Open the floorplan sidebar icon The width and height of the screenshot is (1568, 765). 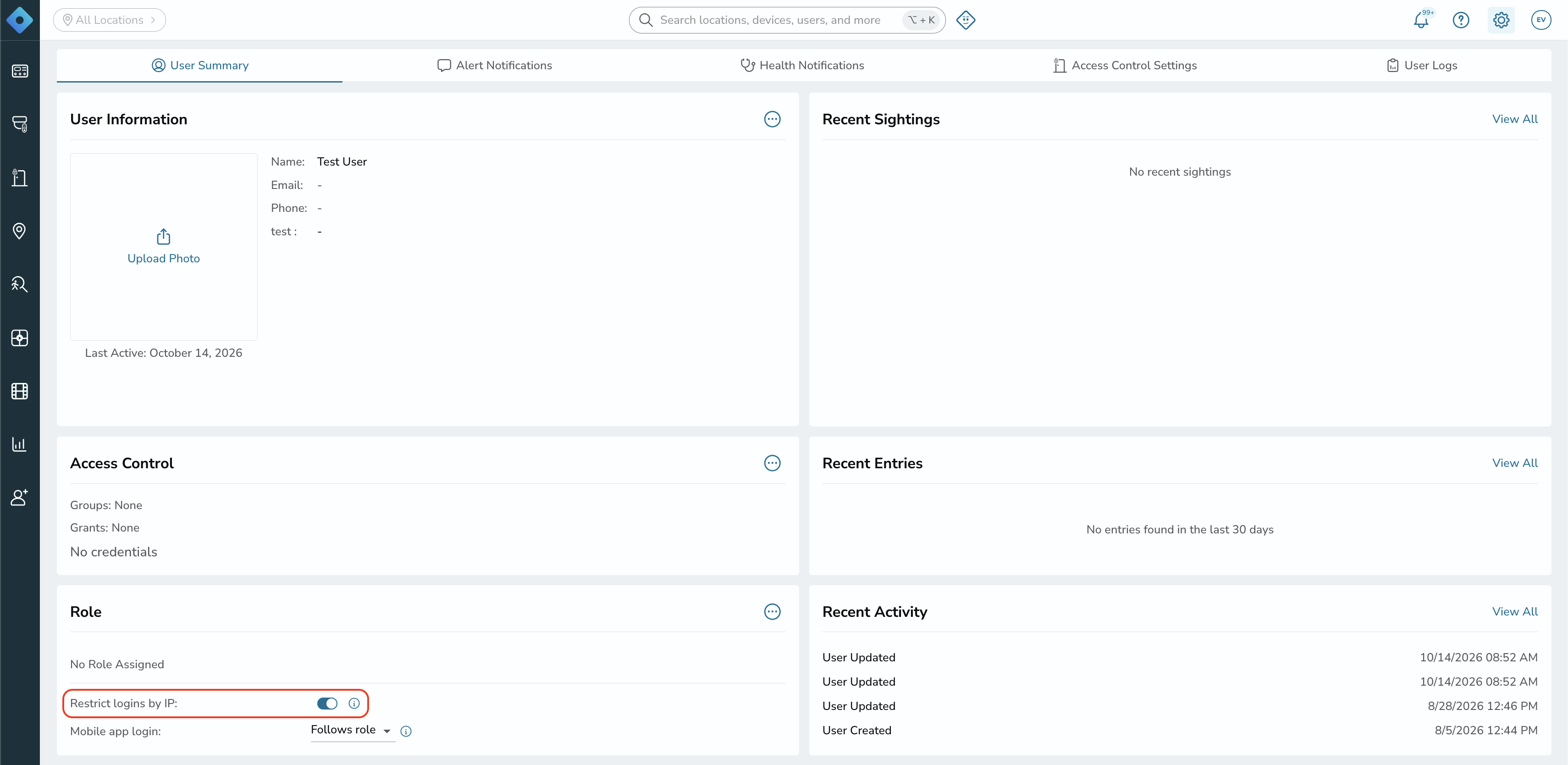[19, 338]
